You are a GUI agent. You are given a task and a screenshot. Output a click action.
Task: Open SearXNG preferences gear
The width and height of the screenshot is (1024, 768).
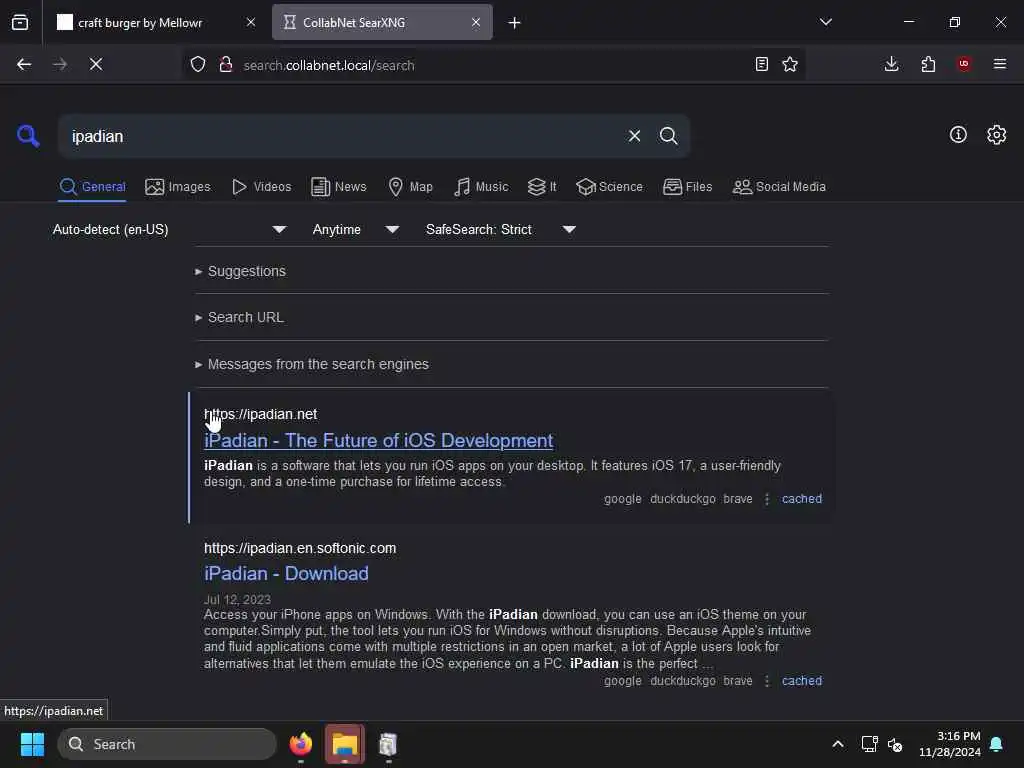click(997, 135)
